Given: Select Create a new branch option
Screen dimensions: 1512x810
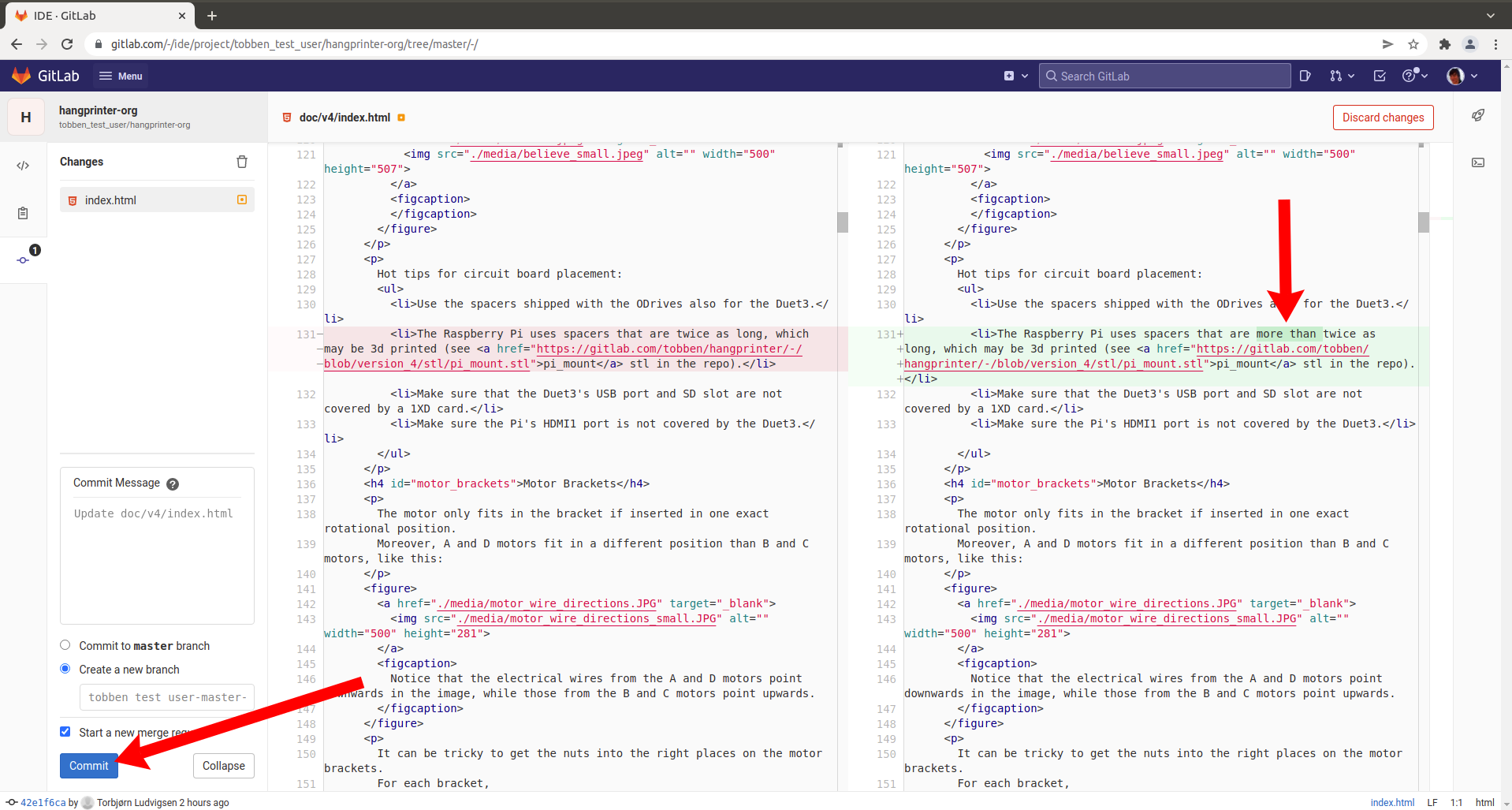Looking at the screenshot, I should [65, 669].
